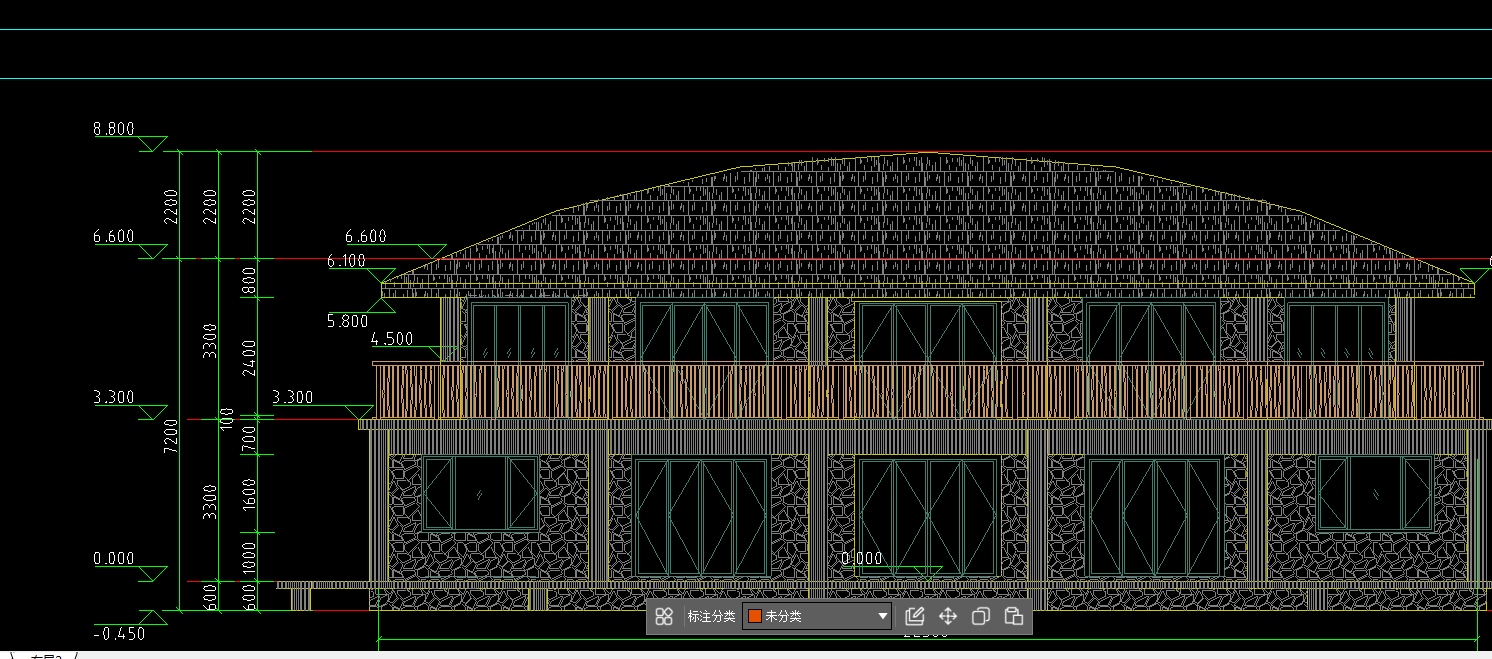Image resolution: width=1492 pixels, height=659 pixels.
Task: Click the edit pencil icon in floating toolbar
Action: 914,616
